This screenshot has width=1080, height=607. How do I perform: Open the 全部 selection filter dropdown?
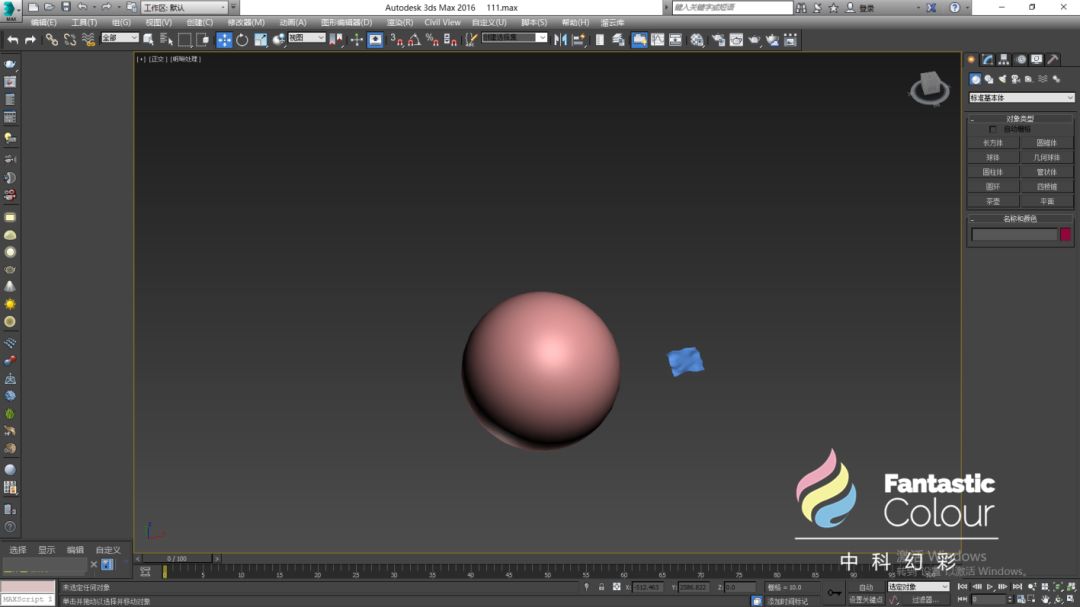119,38
